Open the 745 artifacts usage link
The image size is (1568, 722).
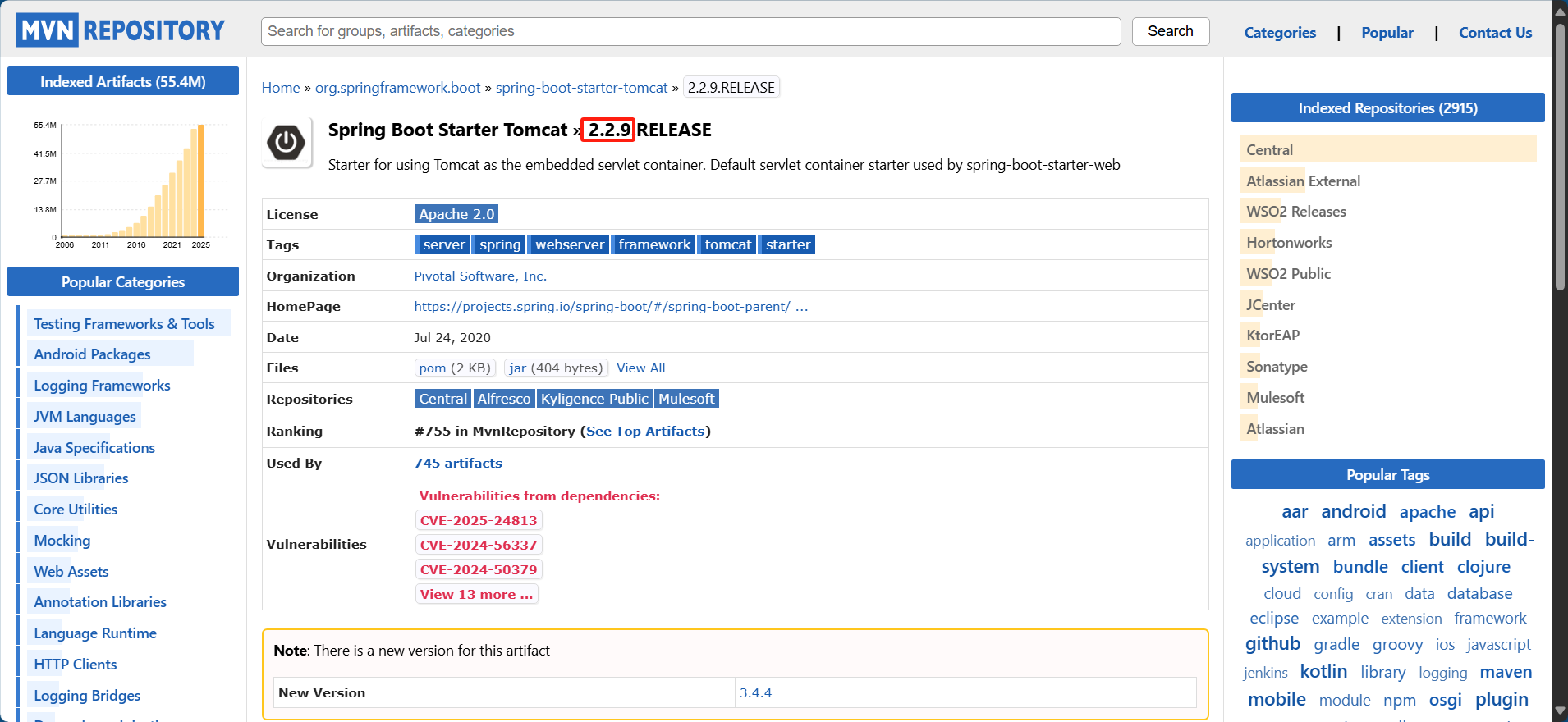(458, 464)
